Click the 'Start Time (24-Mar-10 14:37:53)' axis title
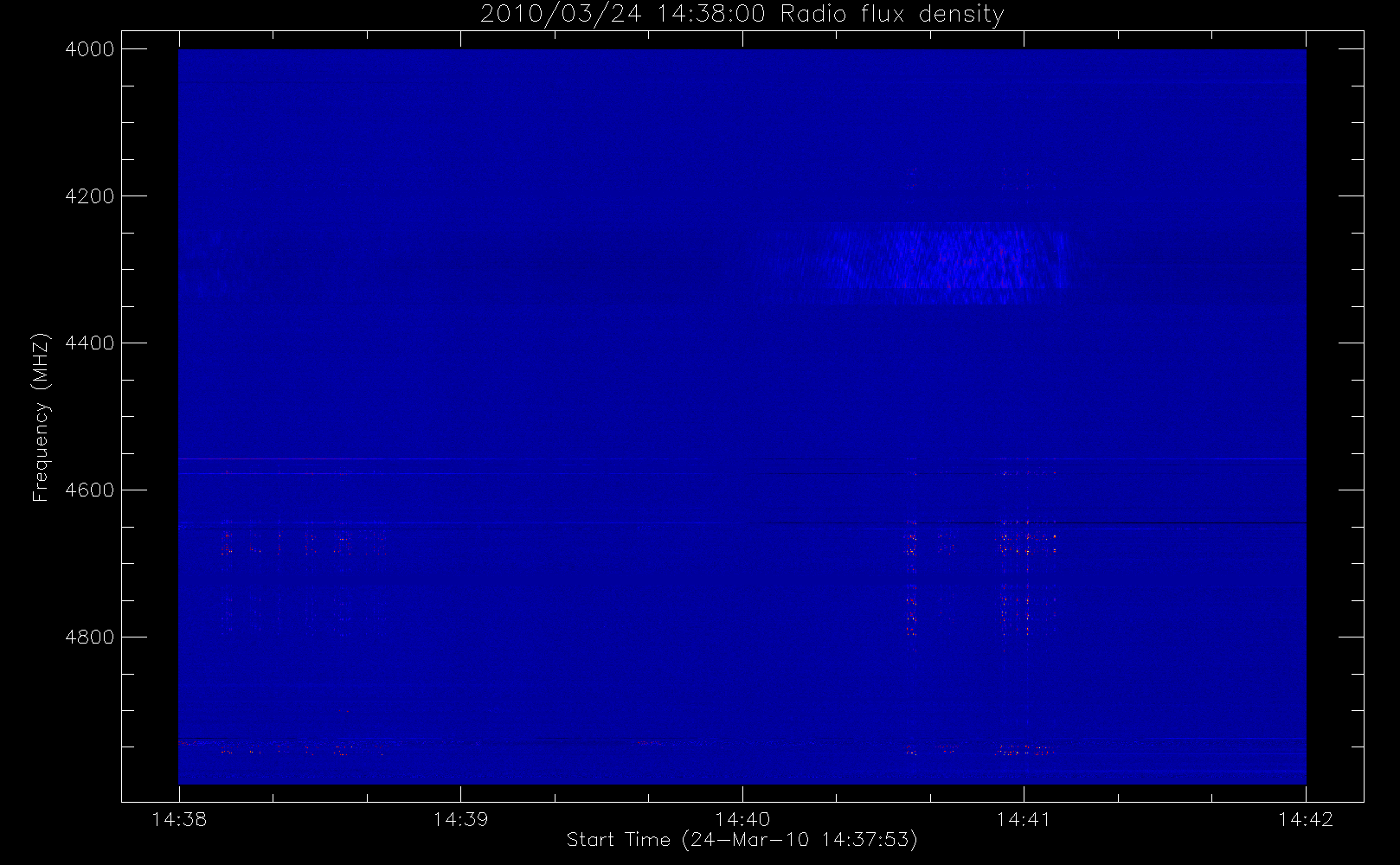1400x865 pixels. point(742,840)
